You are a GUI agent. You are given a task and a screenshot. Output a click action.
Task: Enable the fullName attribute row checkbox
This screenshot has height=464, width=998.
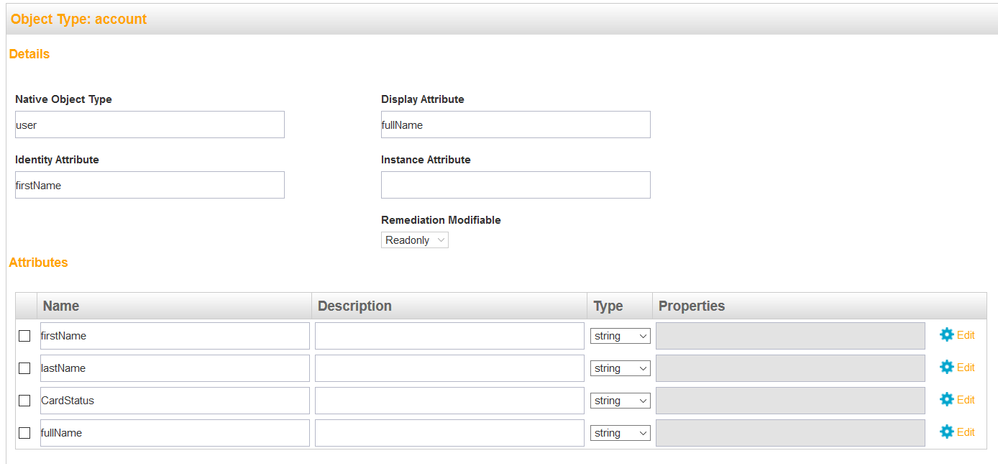click(25, 433)
